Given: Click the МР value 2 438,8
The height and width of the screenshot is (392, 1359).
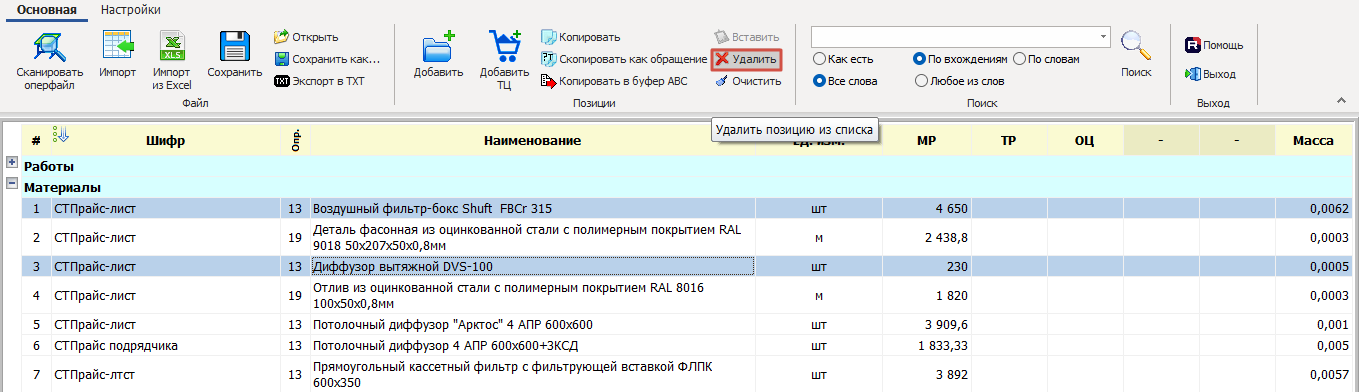Looking at the screenshot, I should click(x=944, y=238).
